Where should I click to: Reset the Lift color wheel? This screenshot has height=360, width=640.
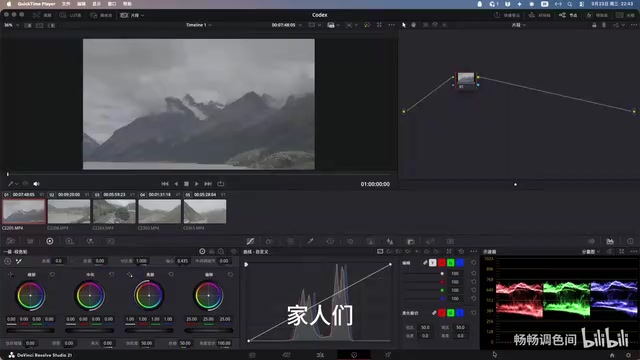(52, 275)
